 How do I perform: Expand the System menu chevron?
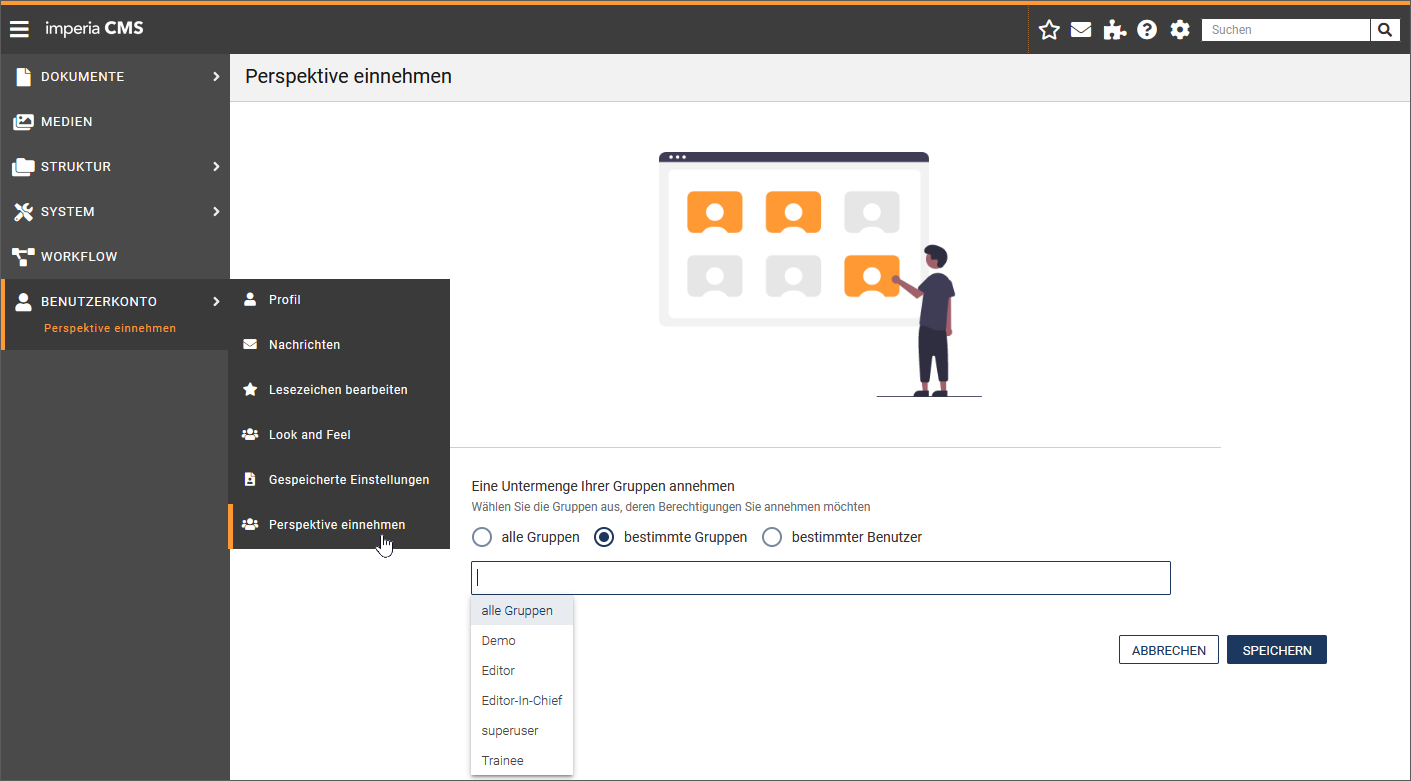tap(216, 212)
